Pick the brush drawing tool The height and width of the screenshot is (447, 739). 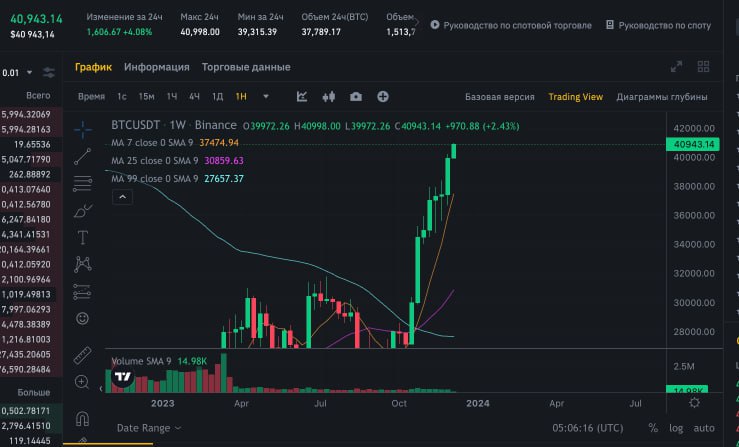pos(83,209)
